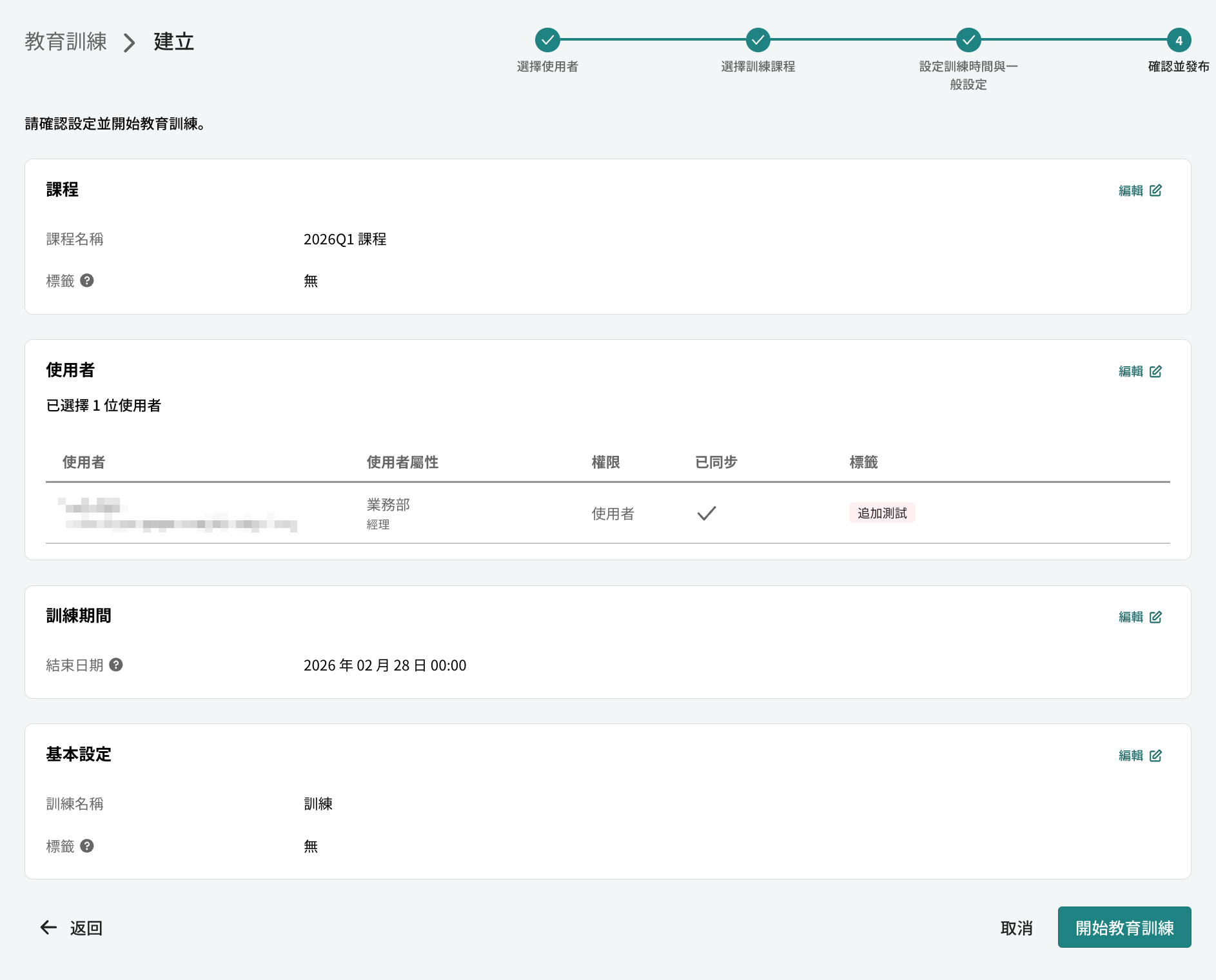
Task: Click the edit pencil icon in 使用者 section
Action: click(x=1155, y=371)
